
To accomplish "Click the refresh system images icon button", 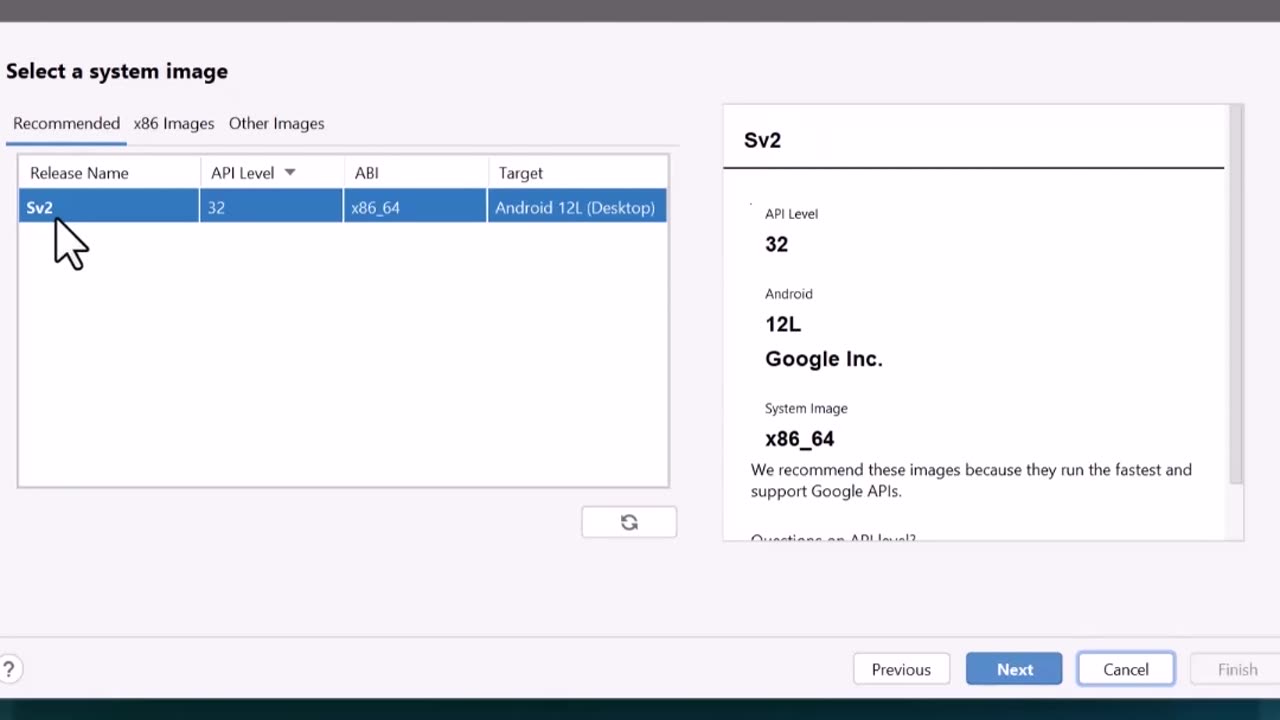I will coord(629,522).
